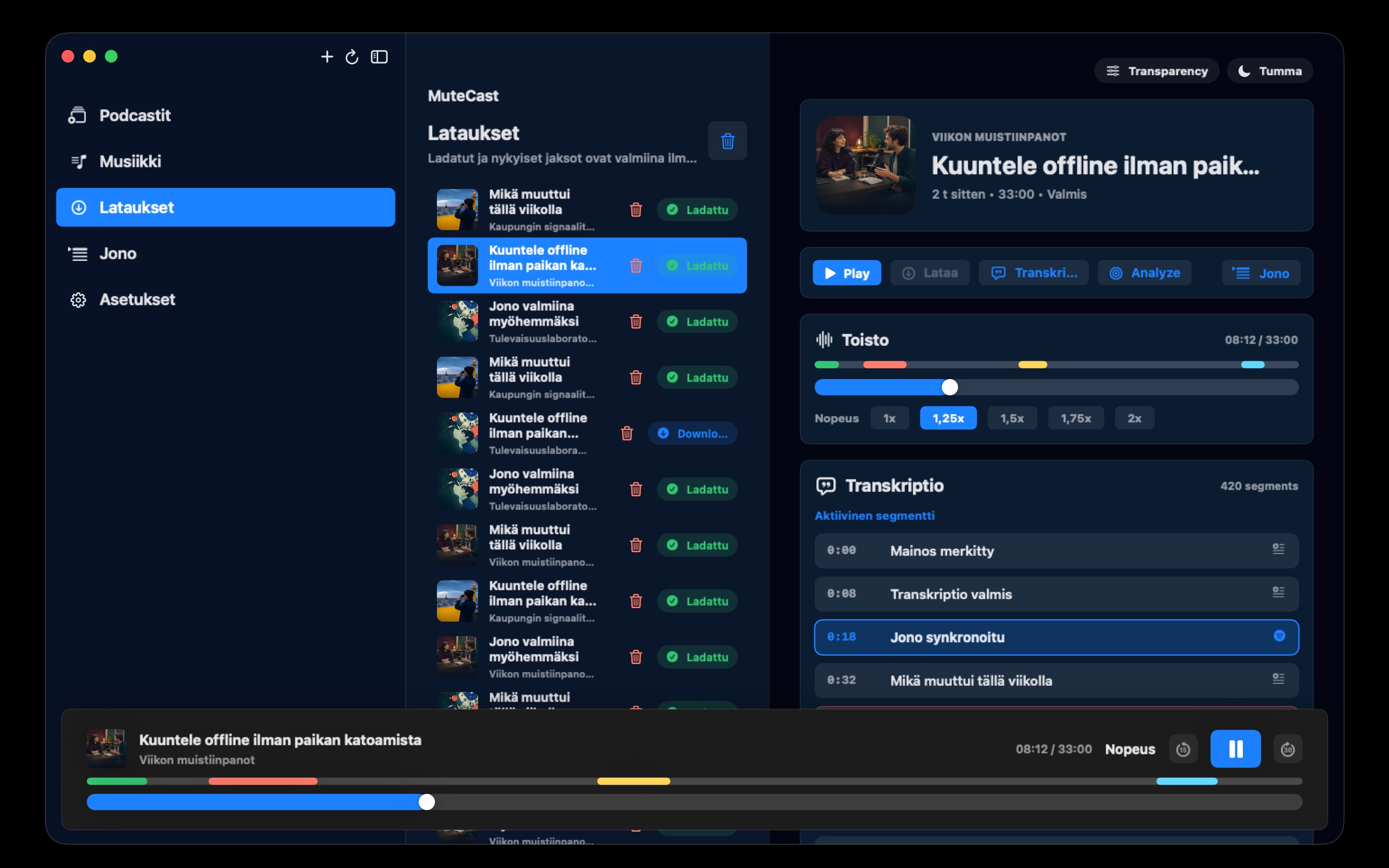The image size is (1389, 868).
Task: Click the blue icon on Jono synkronoitu segment
Action: 1279,636
